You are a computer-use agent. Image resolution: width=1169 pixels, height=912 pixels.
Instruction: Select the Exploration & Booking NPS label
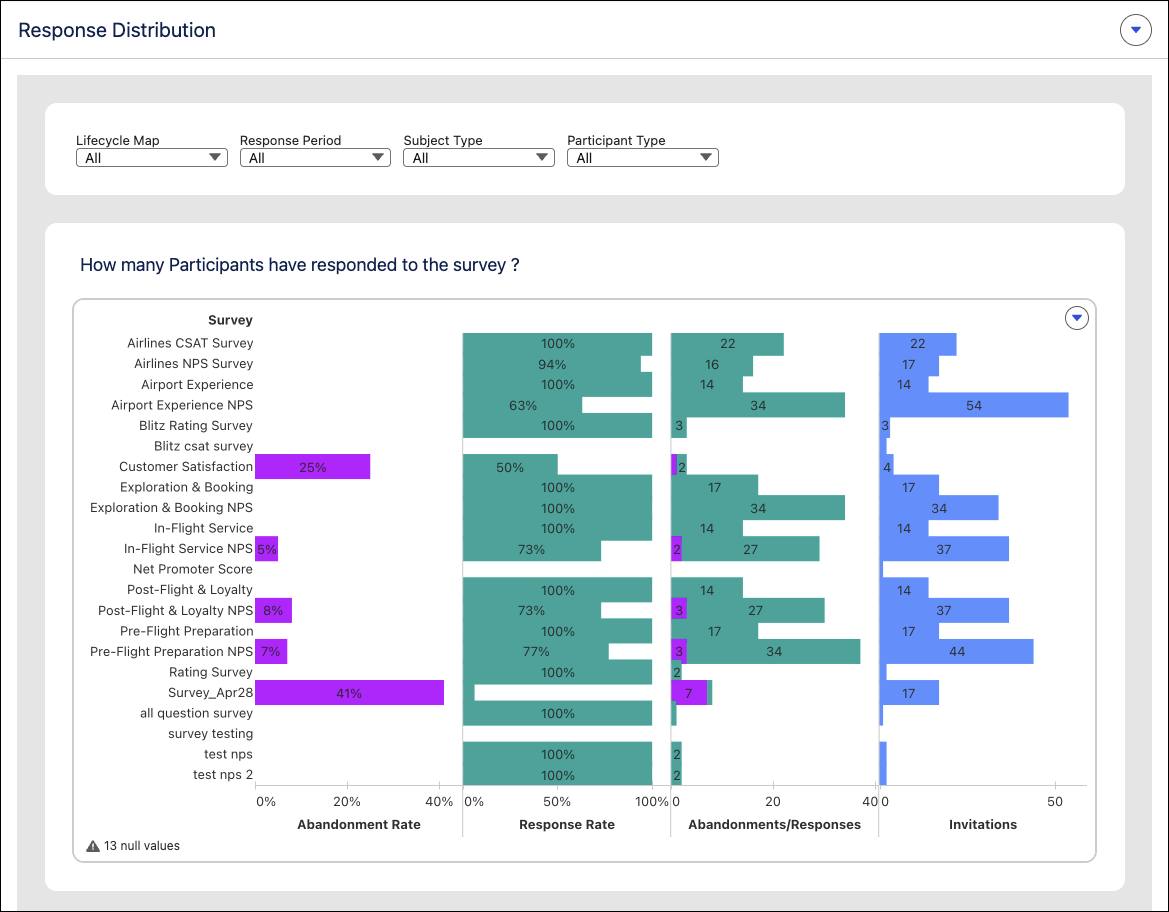coord(171,508)
